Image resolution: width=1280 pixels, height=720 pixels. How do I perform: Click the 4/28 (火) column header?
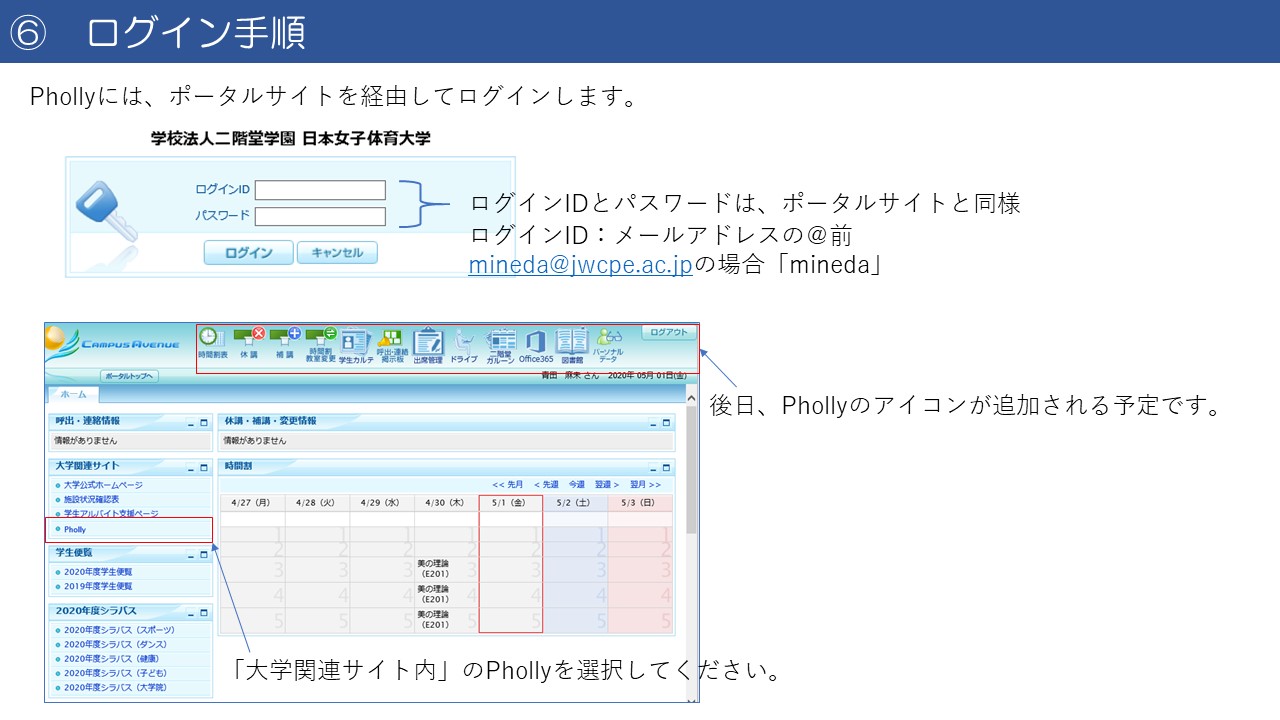(317, 503)
